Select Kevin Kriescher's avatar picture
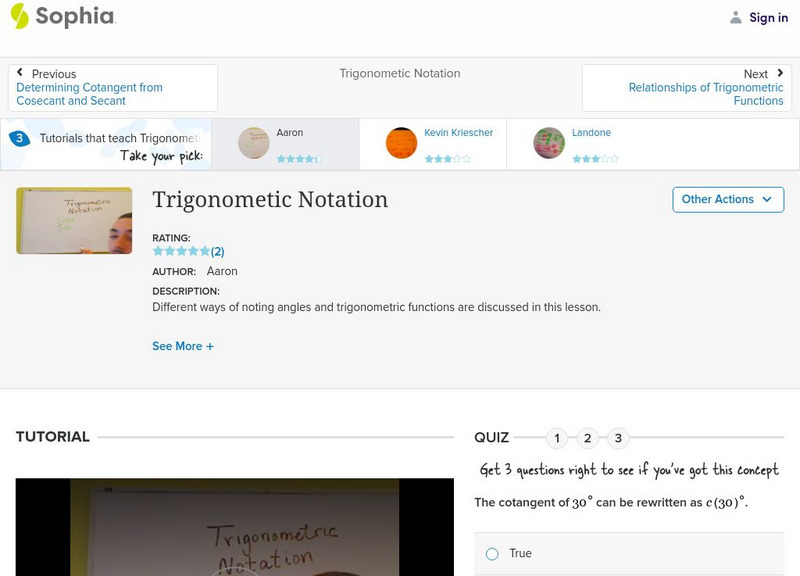This screenshot has height=576, width=800. click(399, 142)
